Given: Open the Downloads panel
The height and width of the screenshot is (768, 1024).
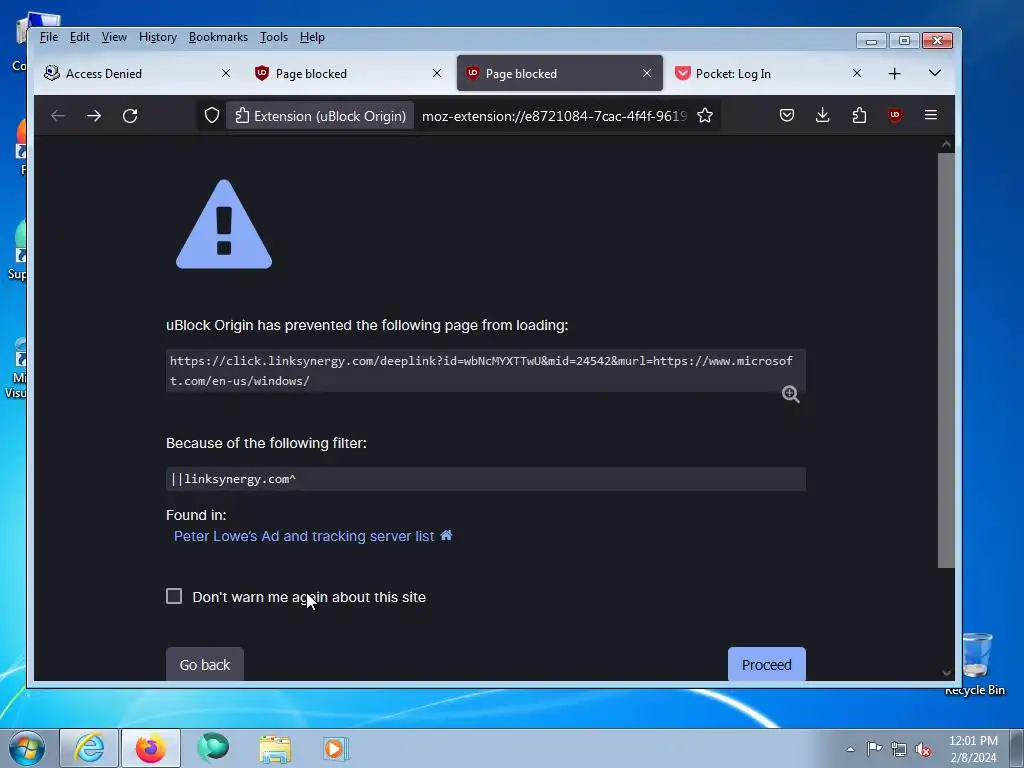Looking at the screenshot, I should pyautogui.click(x=823, y=116).
